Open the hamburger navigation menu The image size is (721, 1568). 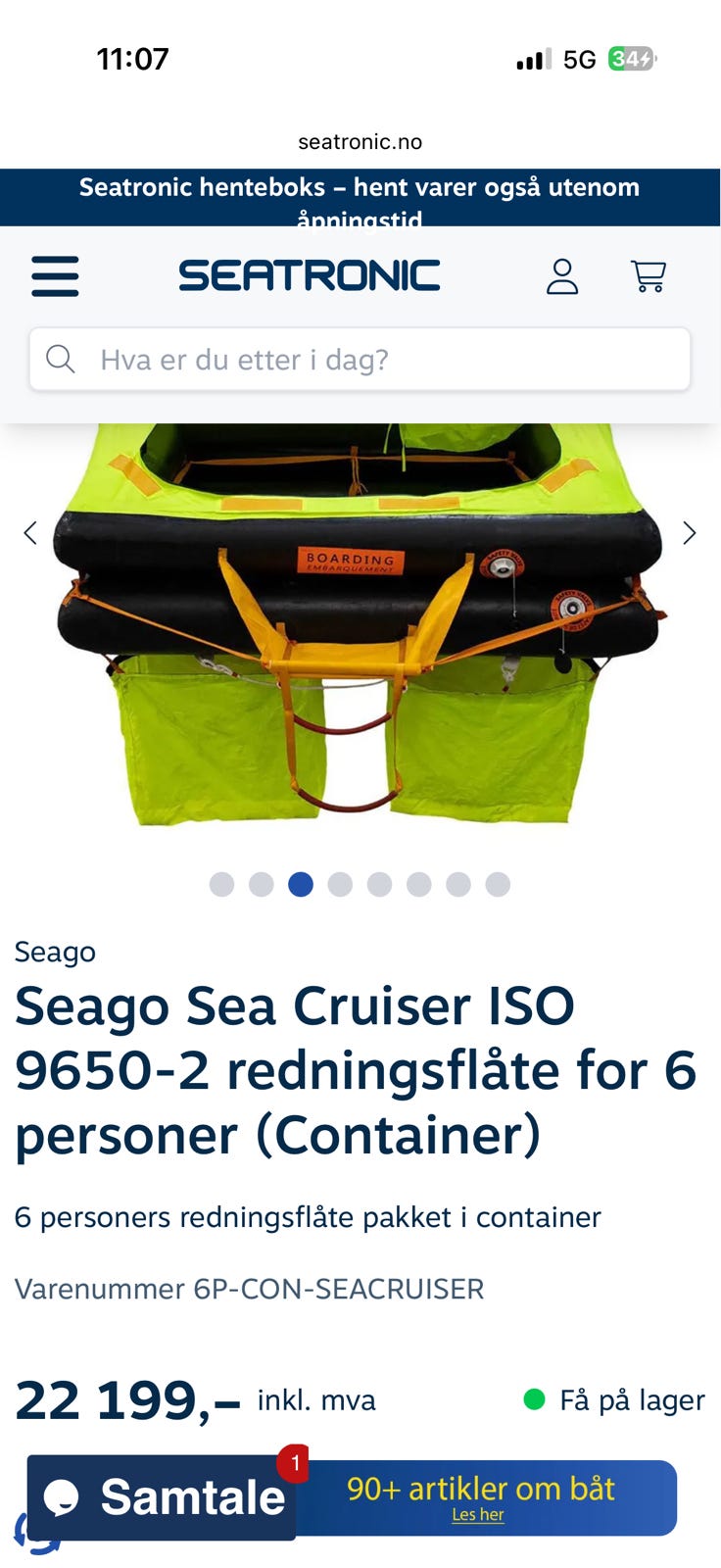[55, 276]
